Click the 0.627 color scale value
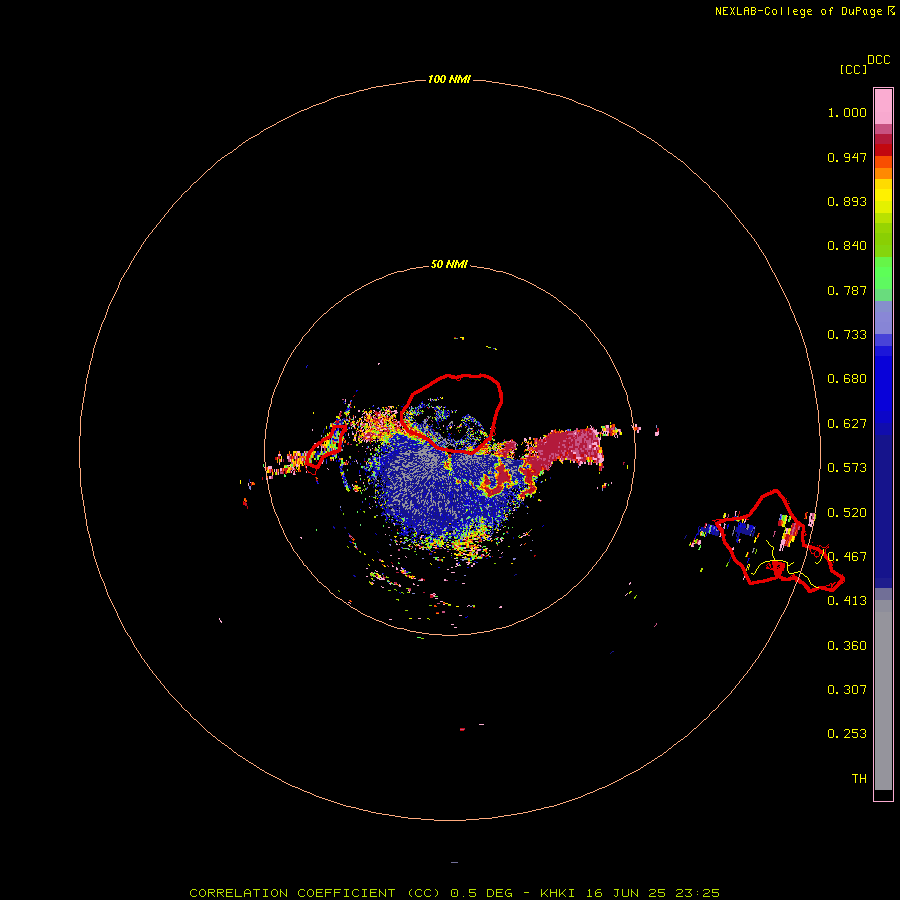The height and width of the screenshot is (900, 900). (x=847, y=424)
